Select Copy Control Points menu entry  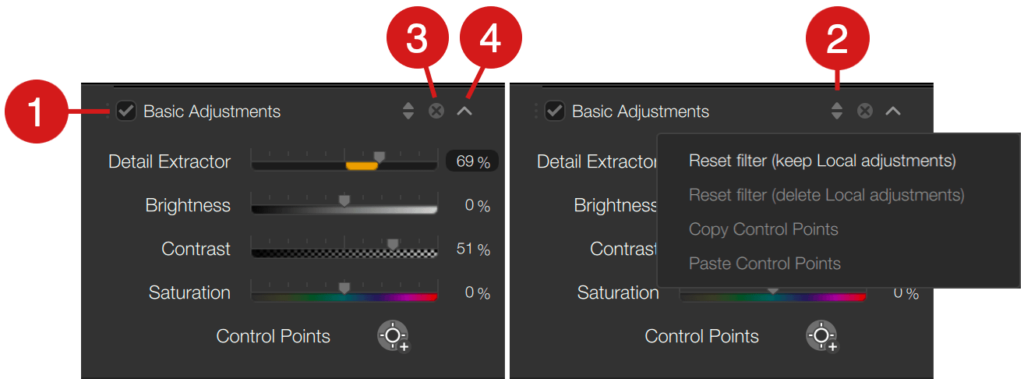coord(763,229)
